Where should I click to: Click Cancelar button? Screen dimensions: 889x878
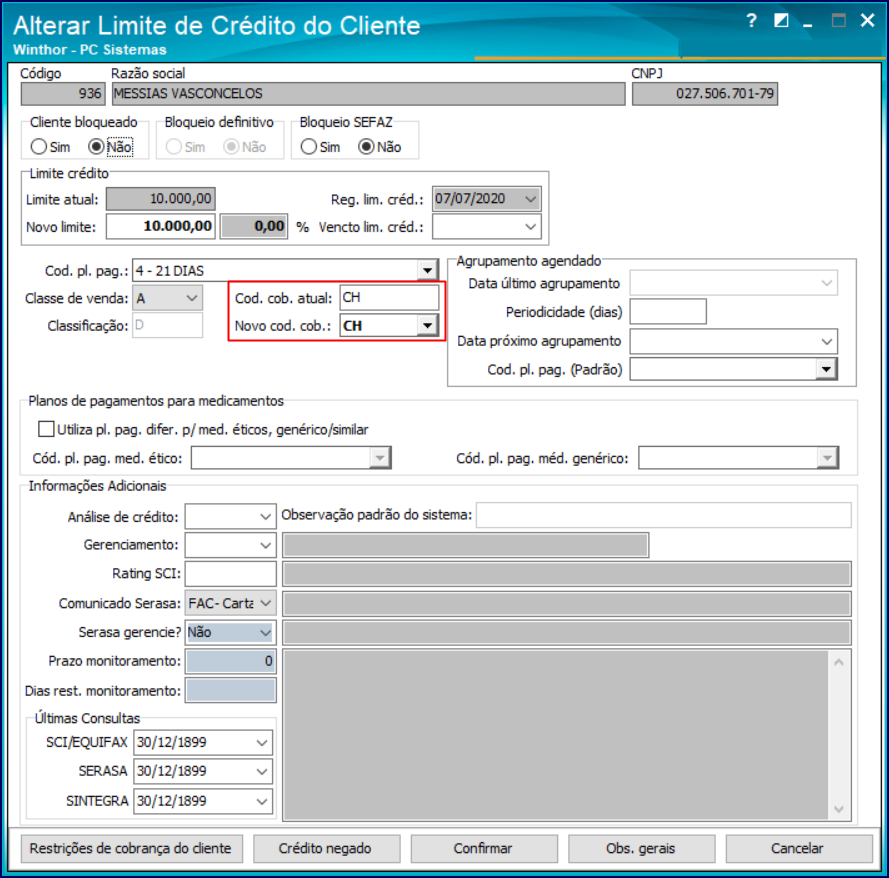[x=798, y=848]
